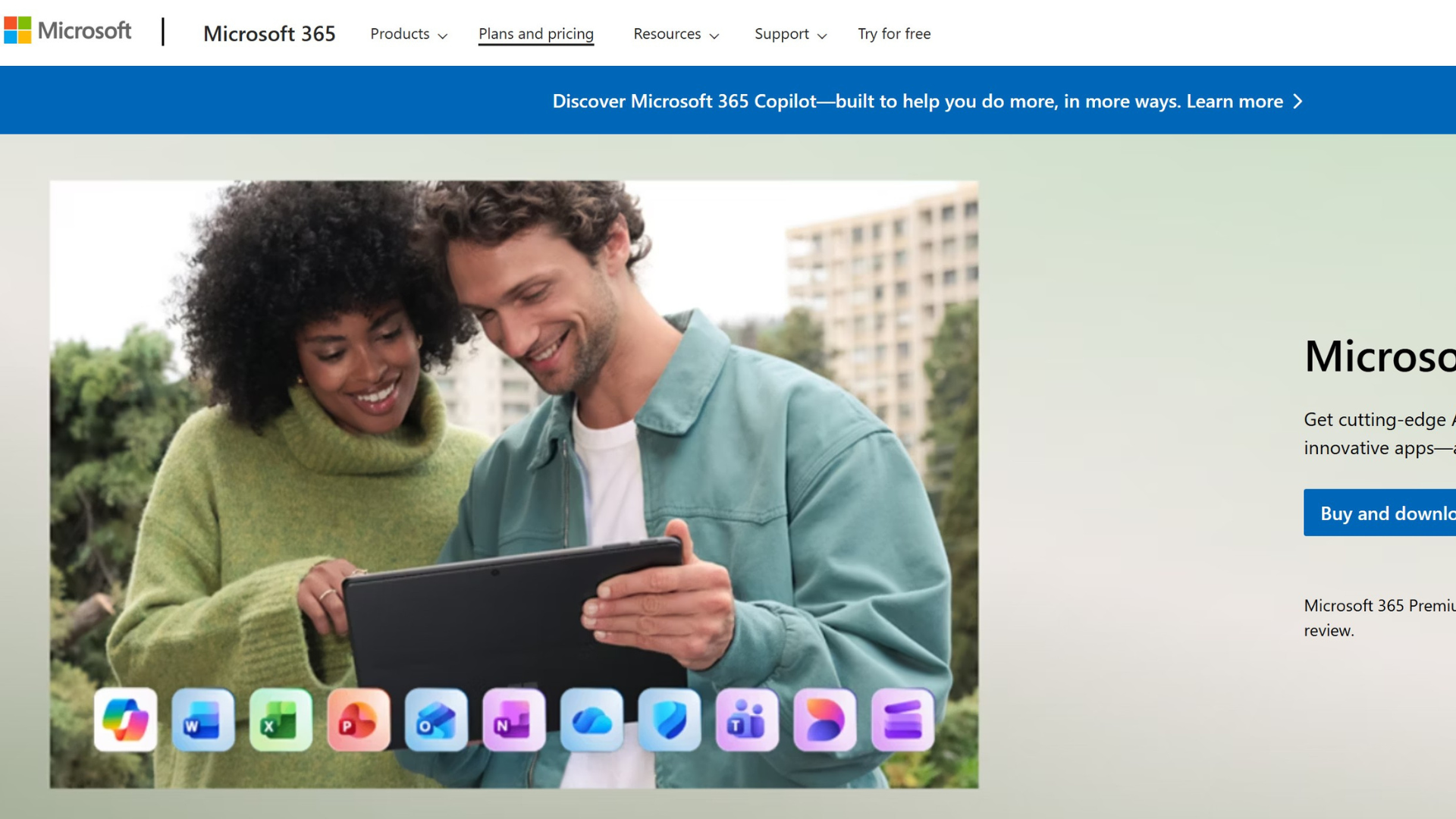Open the Try for free link

tap(894, 34)
